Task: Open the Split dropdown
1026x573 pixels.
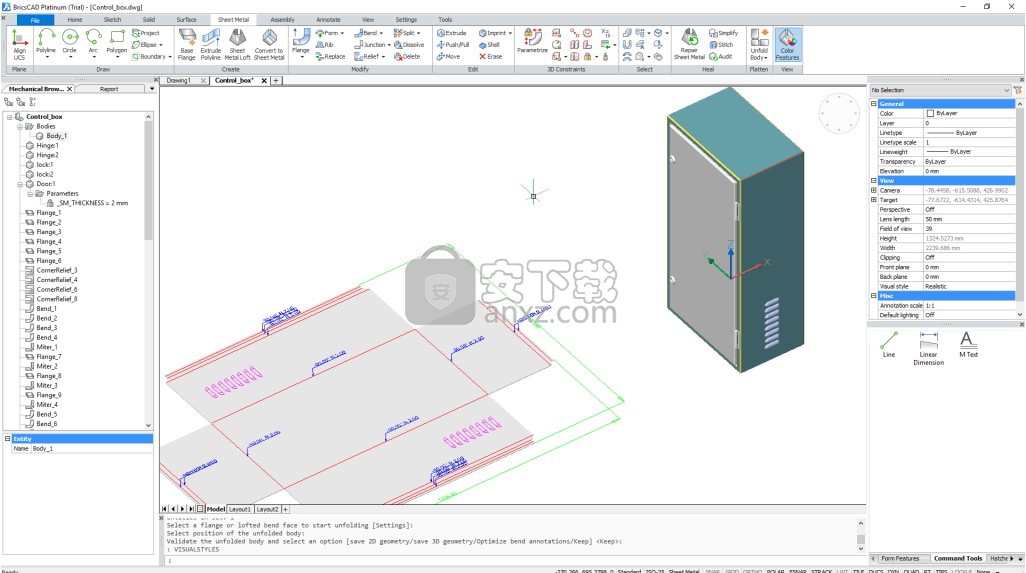Action: pyautogui.click(x=419, y=33)
